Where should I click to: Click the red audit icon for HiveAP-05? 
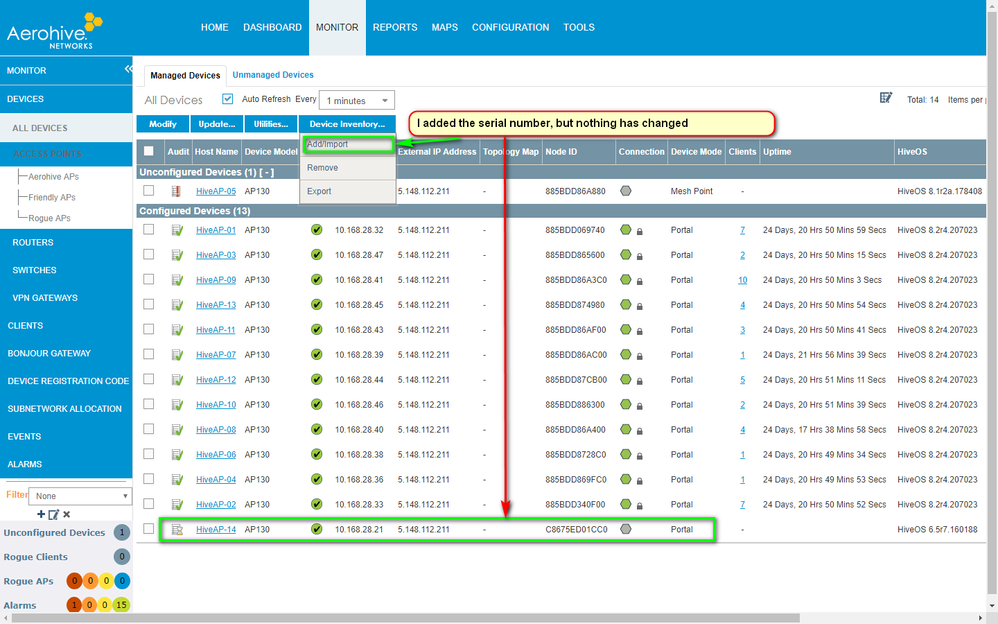point(176,191)
